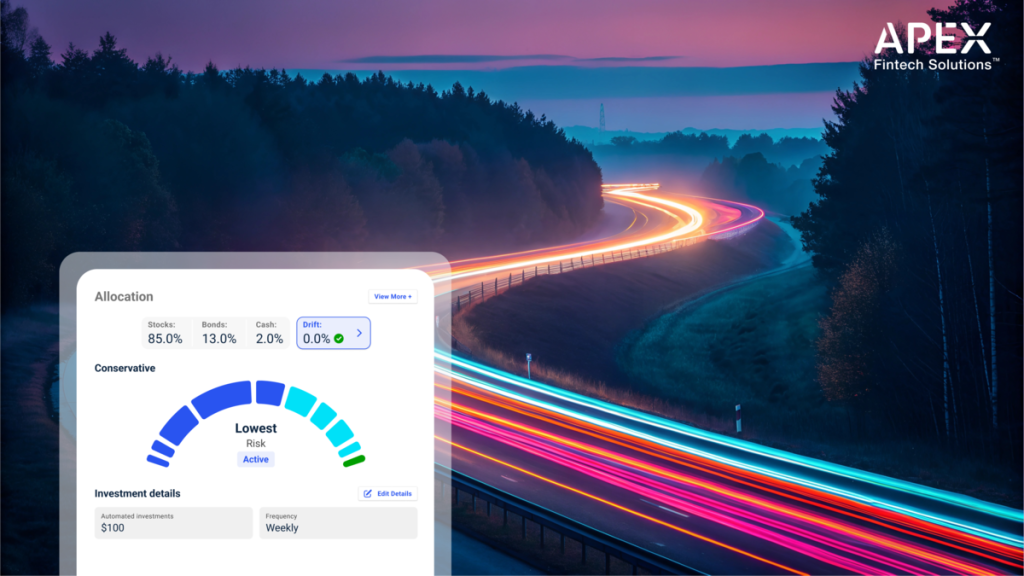This screenshot has width=1024, height=576.
Task: Click the Allocation section heading
Action: (x=124, y=297)
